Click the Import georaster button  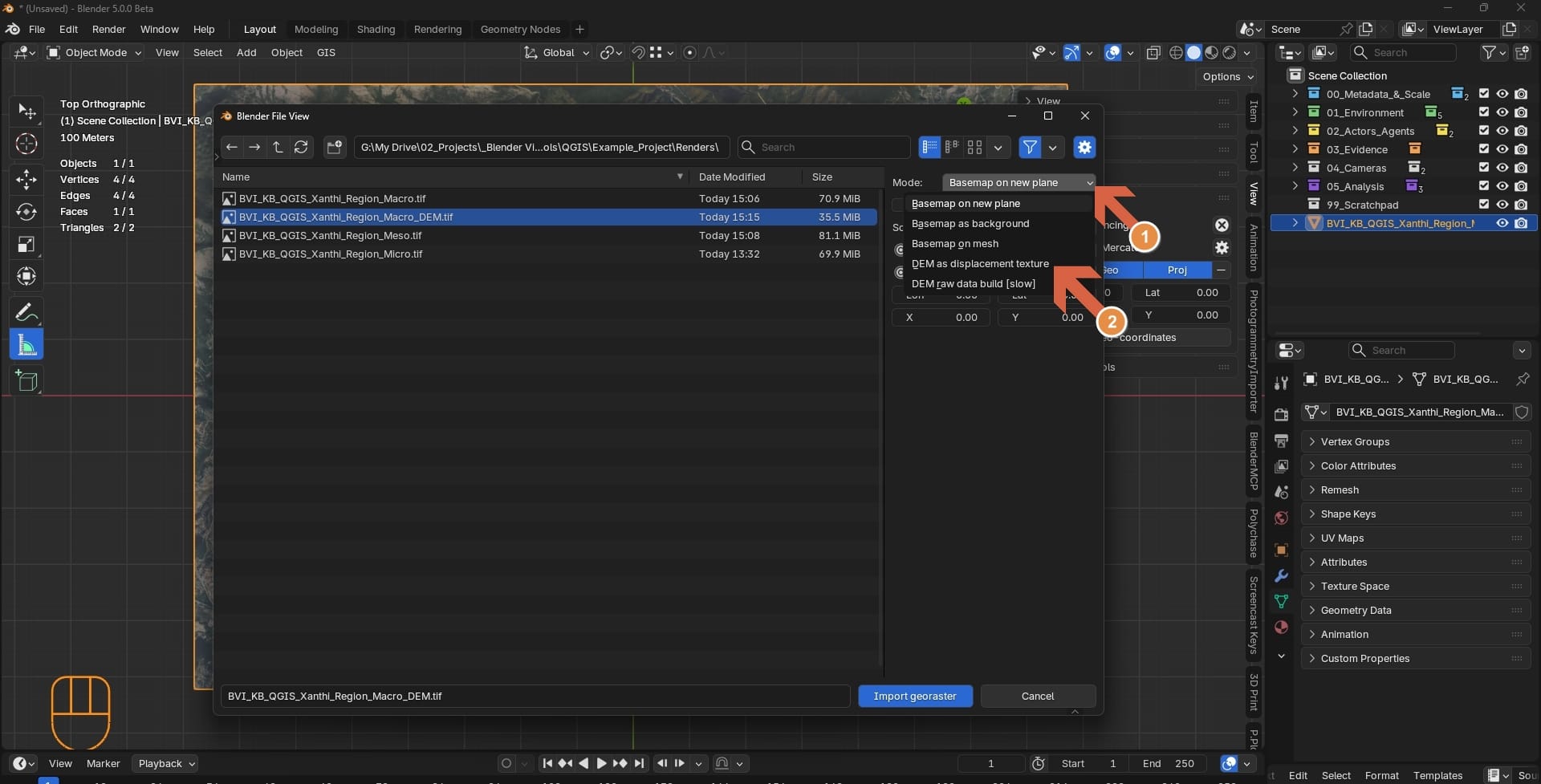pyautogui.click(x=915, y=696)
